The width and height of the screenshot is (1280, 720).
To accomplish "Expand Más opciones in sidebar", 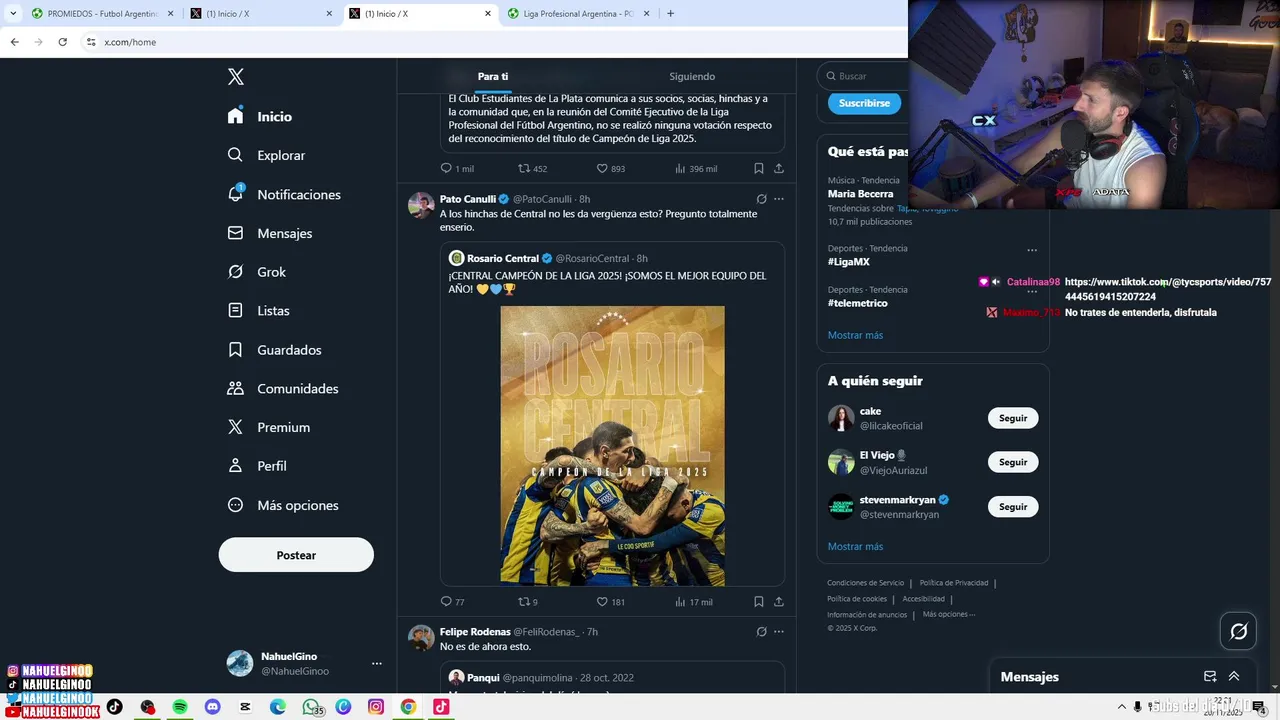I will (x=283, y=505).
